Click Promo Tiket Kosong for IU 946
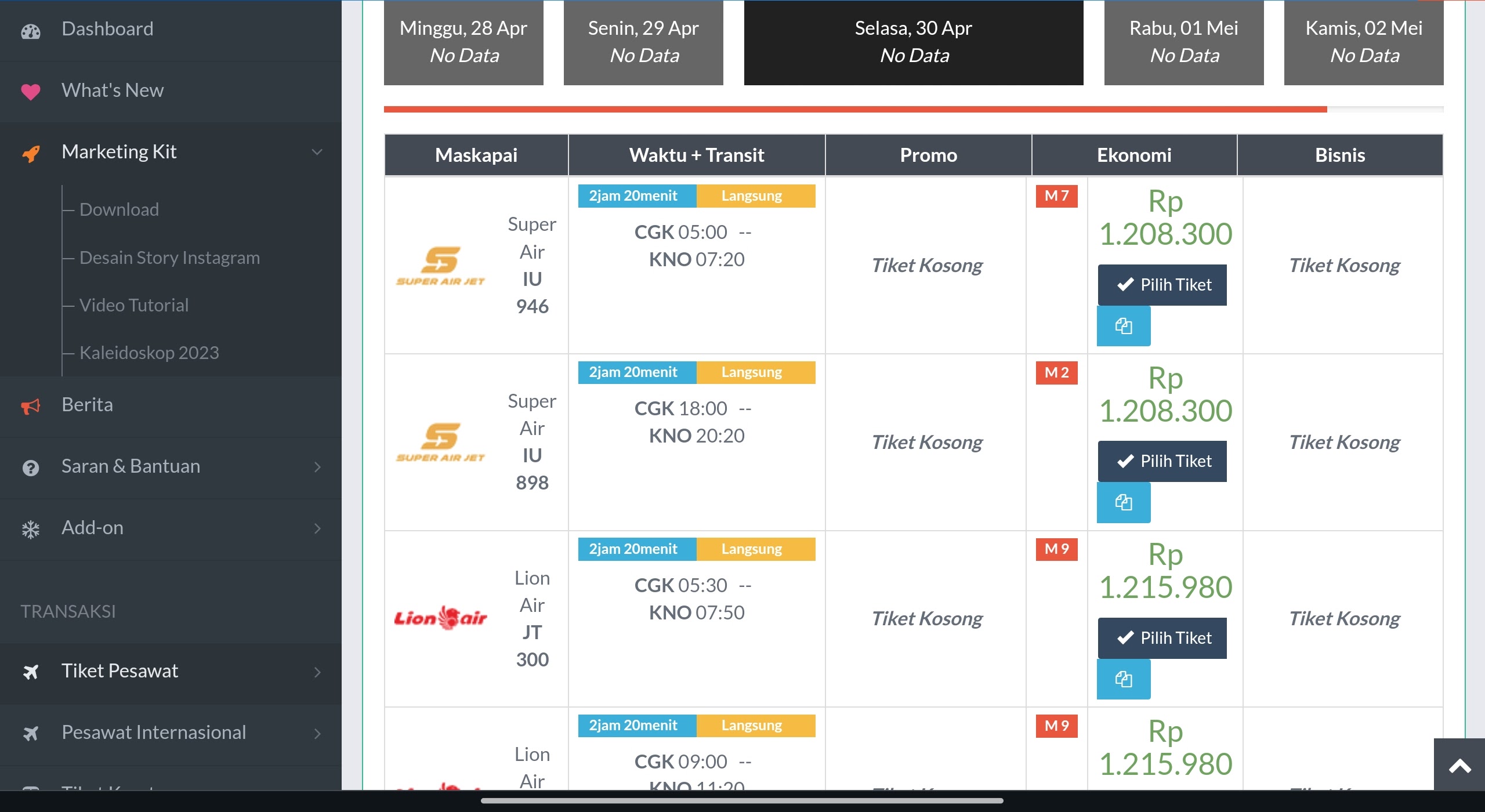 point(926,266)
